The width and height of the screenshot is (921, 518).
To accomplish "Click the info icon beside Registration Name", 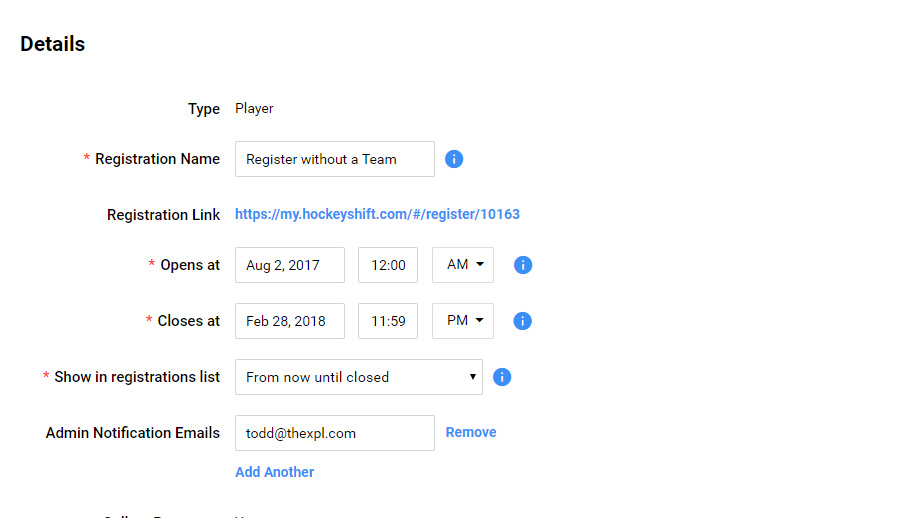I will [454, 159].
